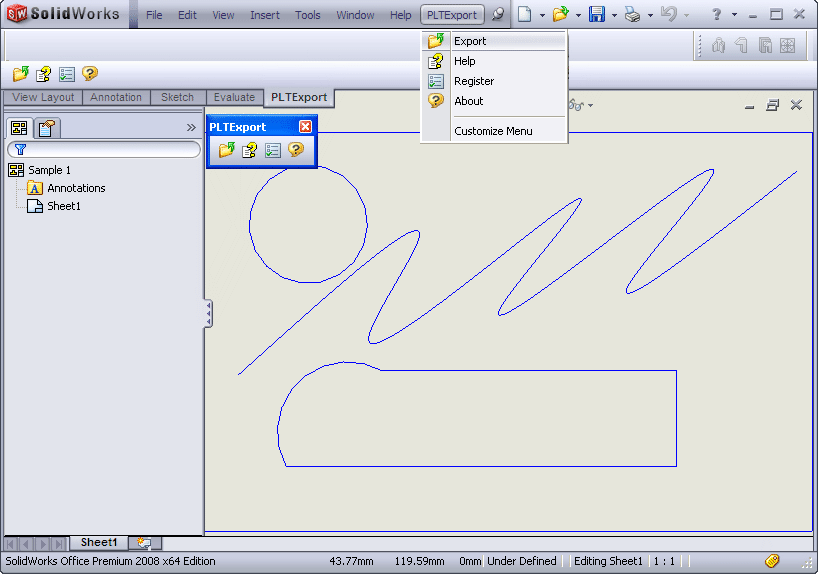Click the grid-like grayed icon at far right
Image resolution: width=818 pixels, height=574 pixels.
tap(787, 46)
